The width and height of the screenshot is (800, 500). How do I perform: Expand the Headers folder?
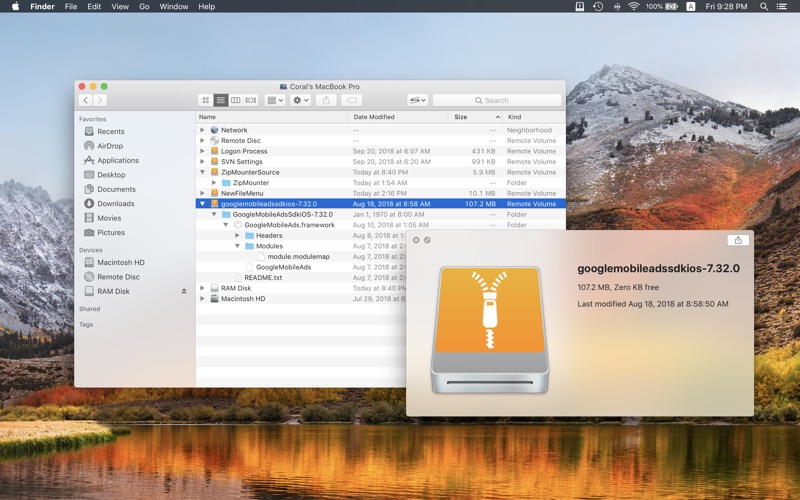pos(237,236)
